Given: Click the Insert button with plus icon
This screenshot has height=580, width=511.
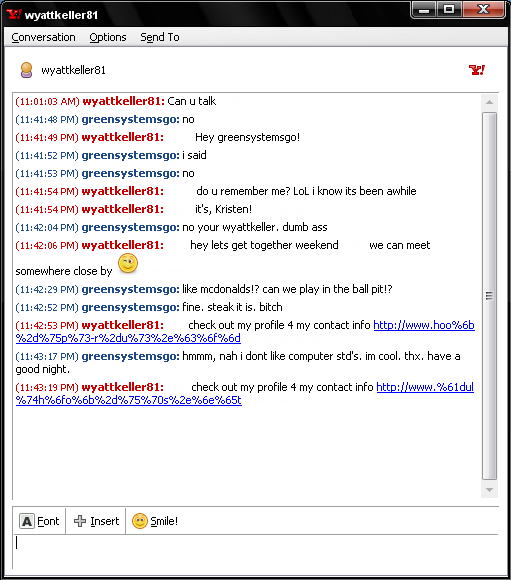Looking at the screenshot, I should pyautogui.click(x=96, y=521).
